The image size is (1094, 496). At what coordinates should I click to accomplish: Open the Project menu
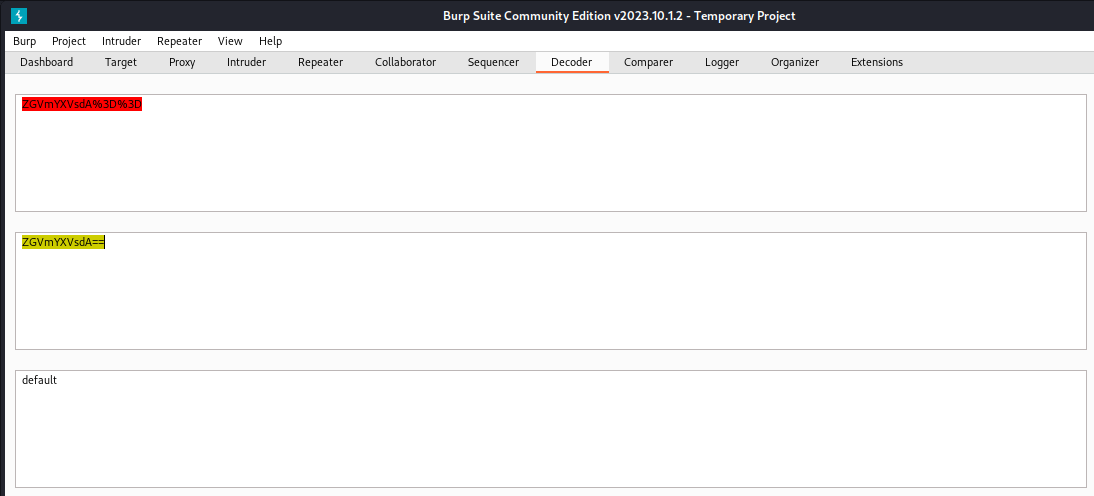(x=69, y=41)
